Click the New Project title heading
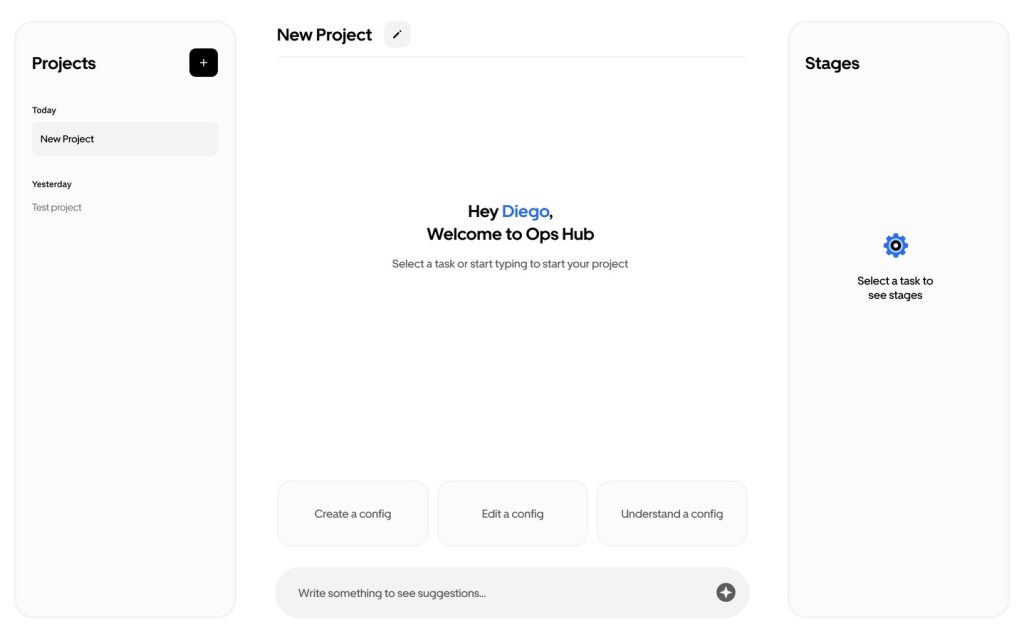This screenshot has height=639, width=1024. point(324,35)
